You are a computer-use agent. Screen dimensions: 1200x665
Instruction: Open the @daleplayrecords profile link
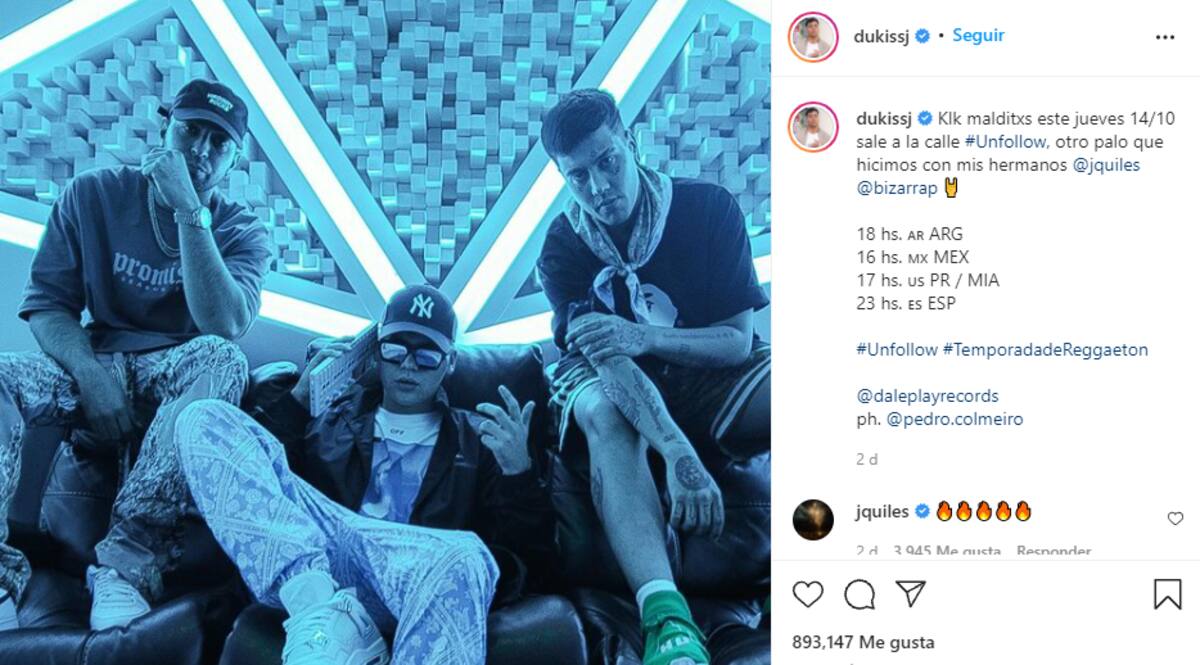pyautogui.click(x=928, y=396)
